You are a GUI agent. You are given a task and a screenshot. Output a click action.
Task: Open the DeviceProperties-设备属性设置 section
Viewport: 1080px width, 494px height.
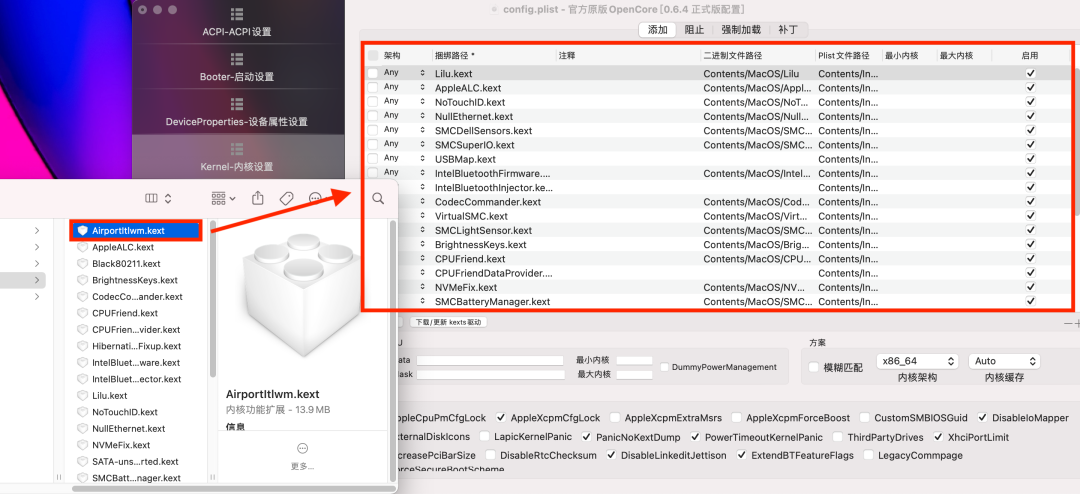coord(236,112)
